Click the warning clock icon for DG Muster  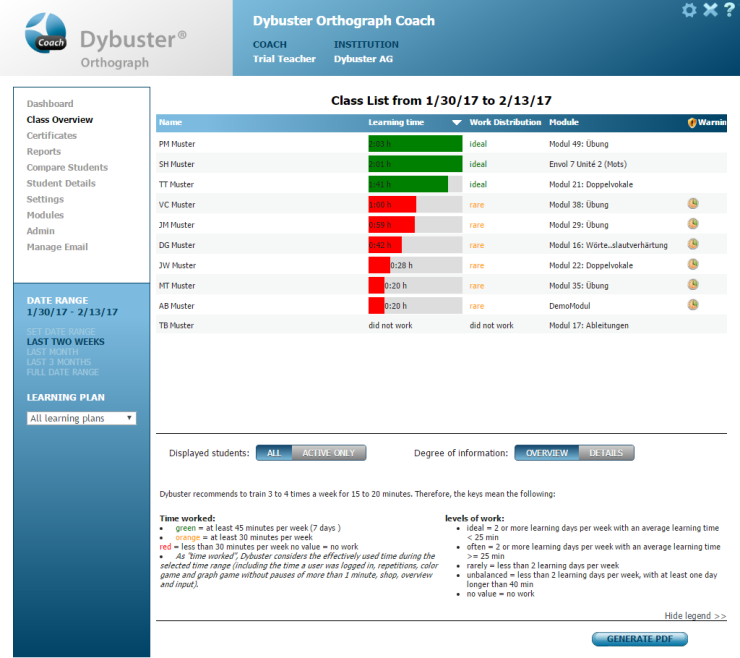coord(693,244)
